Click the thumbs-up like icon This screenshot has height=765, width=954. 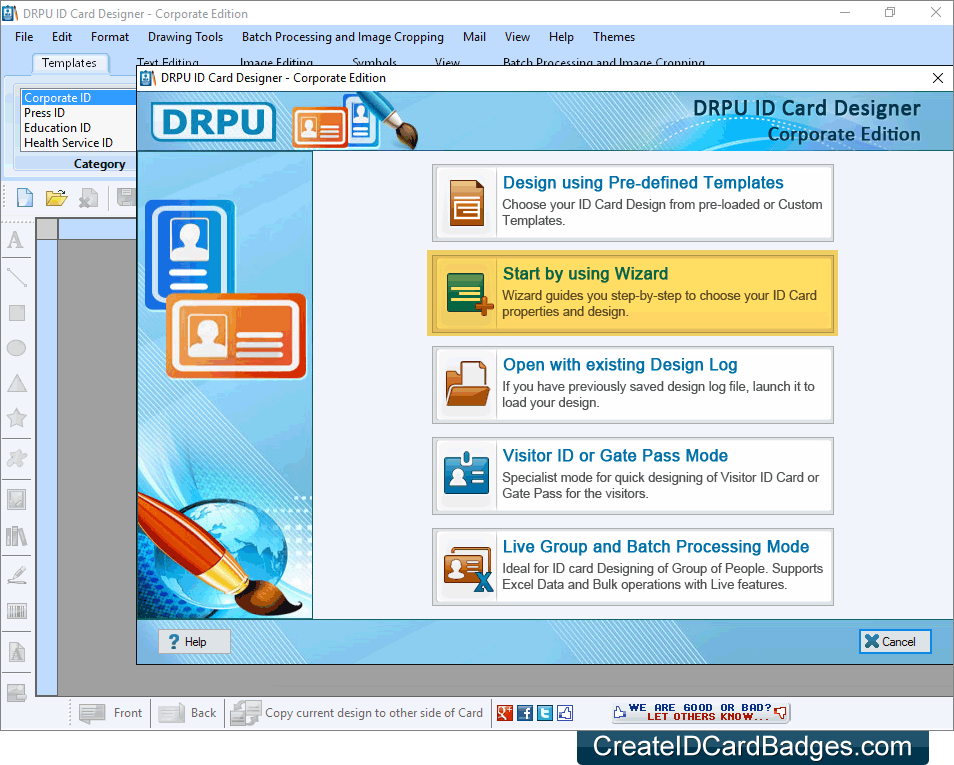point(565,713)
